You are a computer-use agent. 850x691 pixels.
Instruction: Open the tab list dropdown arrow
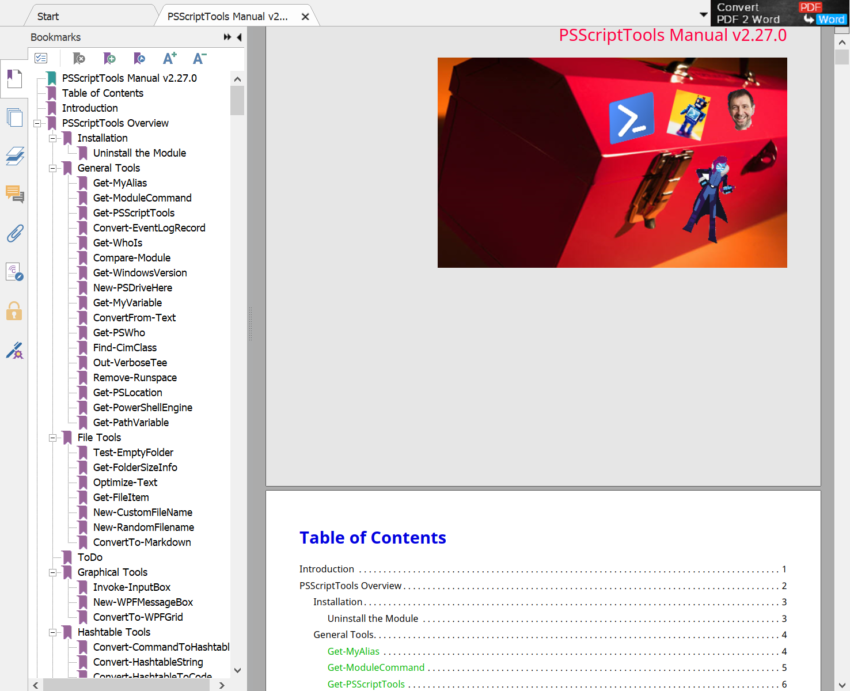coord(703,15)
